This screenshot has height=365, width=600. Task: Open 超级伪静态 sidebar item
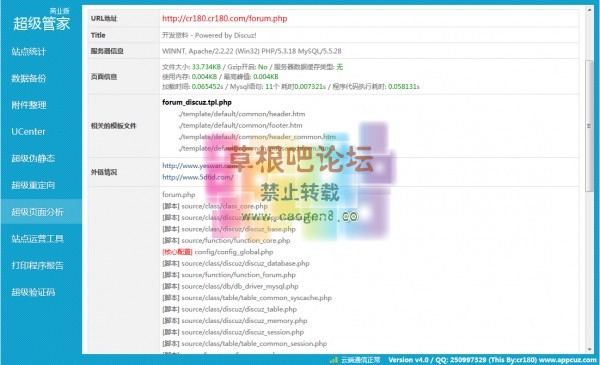click(x=33, y=158)
